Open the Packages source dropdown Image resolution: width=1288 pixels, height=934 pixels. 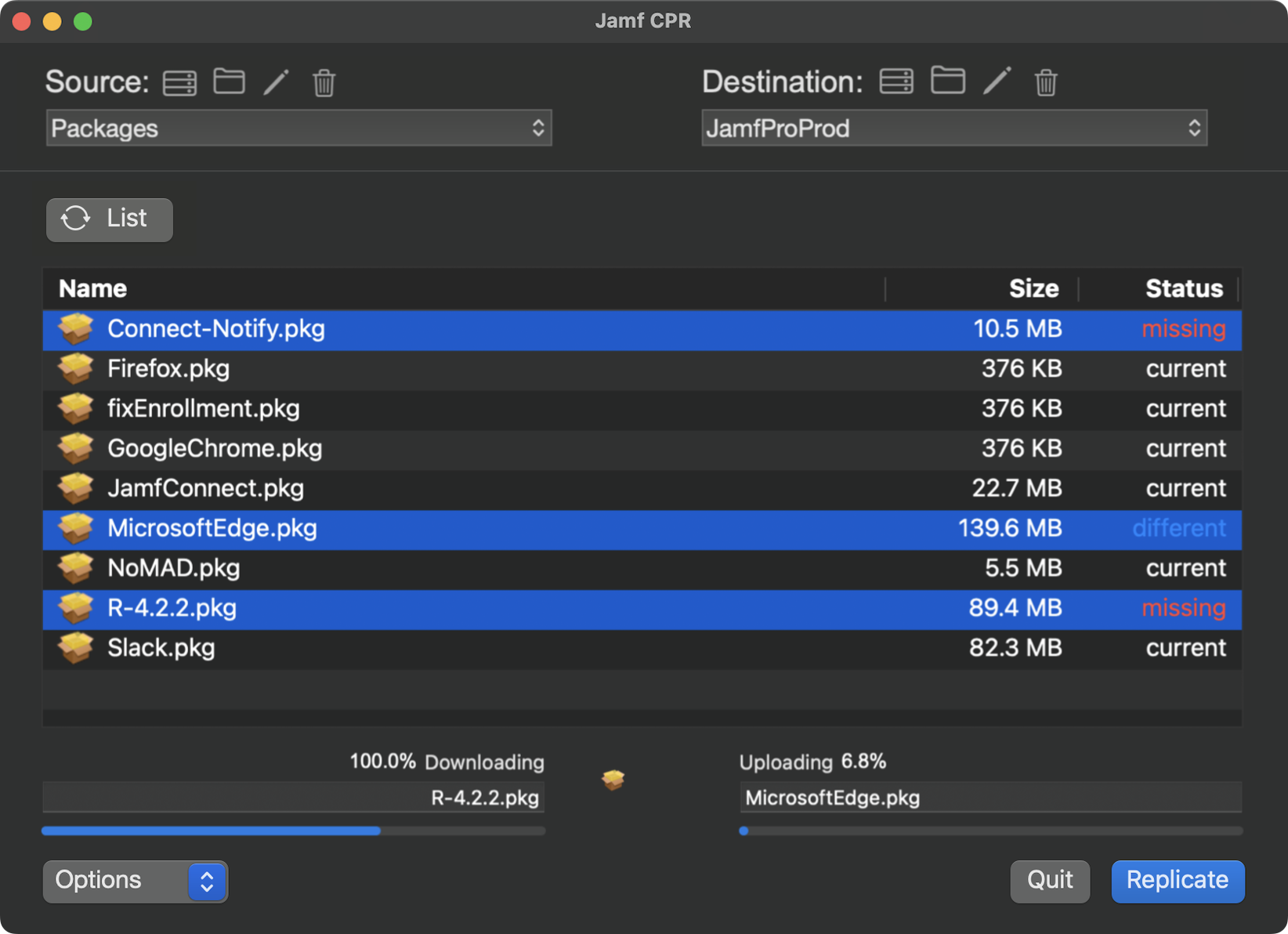pos(298,128)
